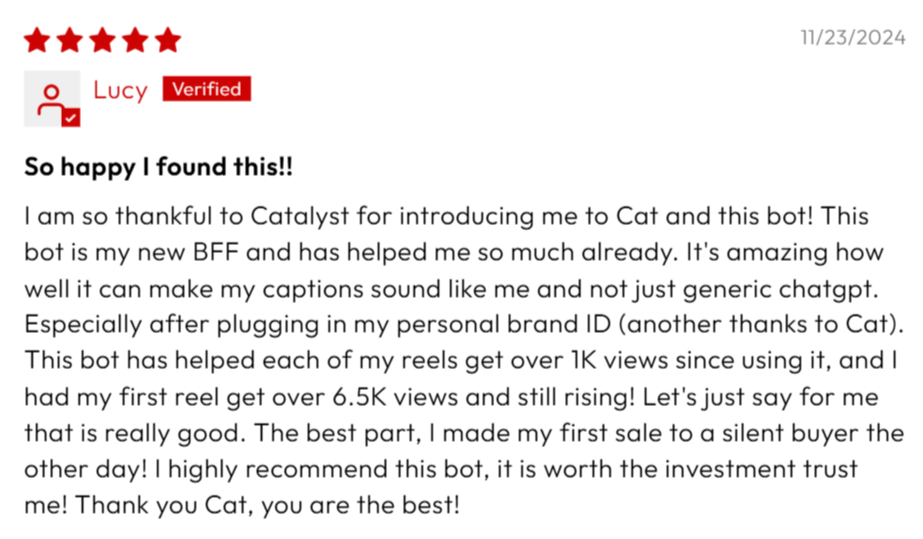Viewport: 923px width, 539px height.
Task: Click the review date 11/23/2024
Action: point(853,38)
